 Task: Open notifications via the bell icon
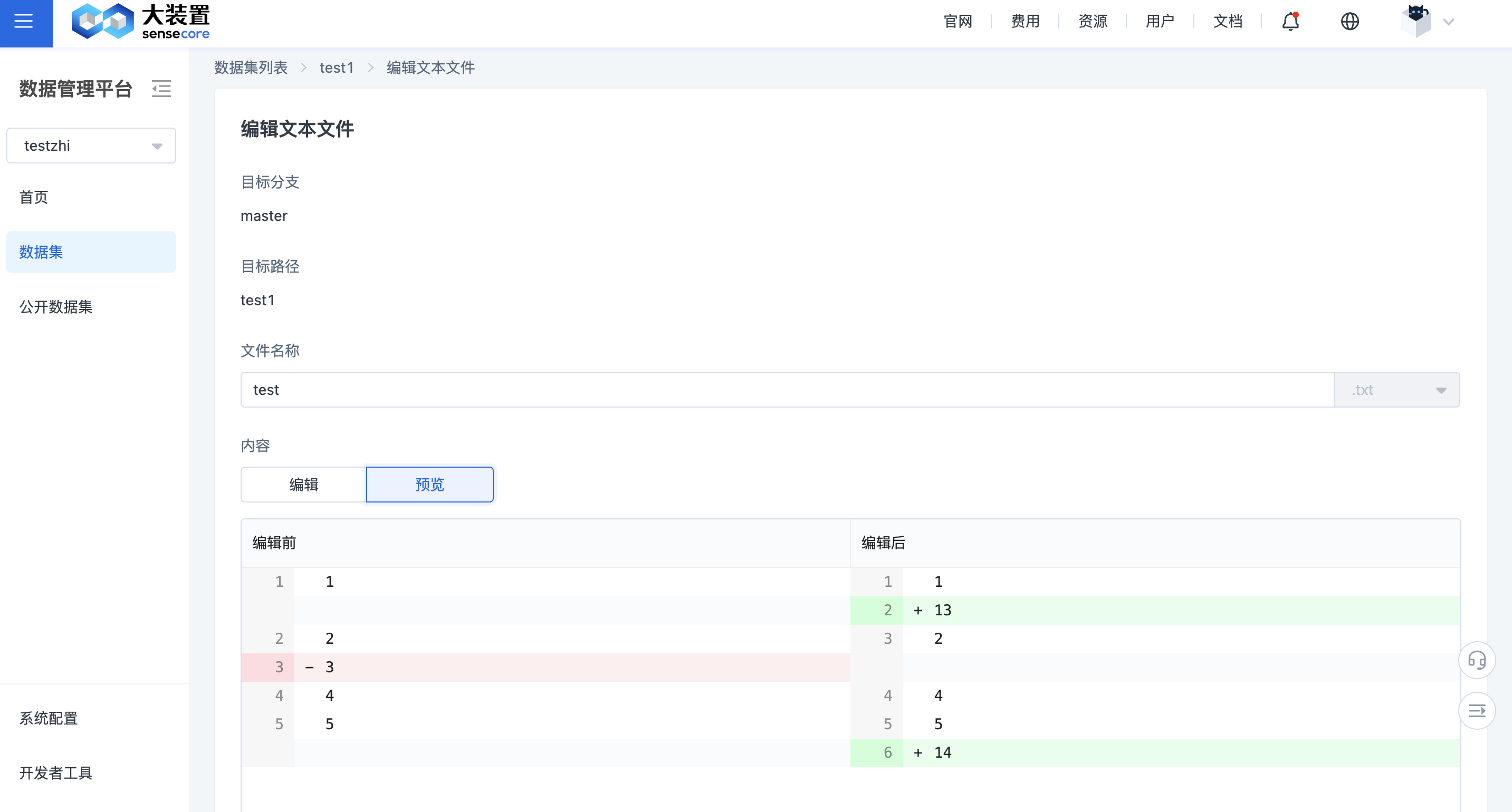tap(1289, 21)
